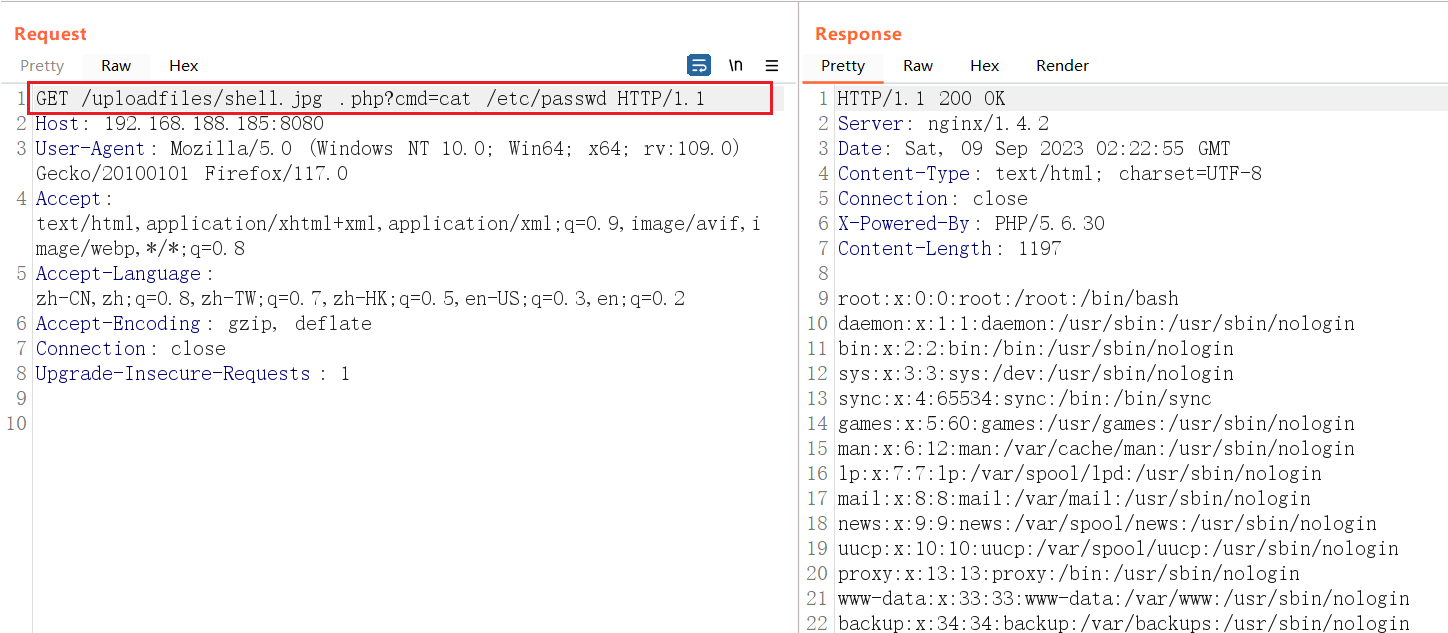Screen dimensions: 1448x633
Task: Click the Content-Type text/html response line
Action: 1050,174
